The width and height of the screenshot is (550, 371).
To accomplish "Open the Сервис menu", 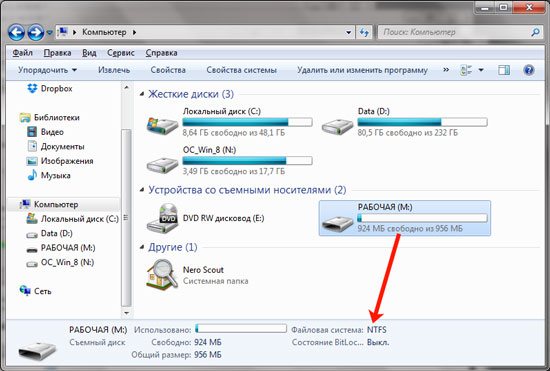I will click(x=121, y=53).
